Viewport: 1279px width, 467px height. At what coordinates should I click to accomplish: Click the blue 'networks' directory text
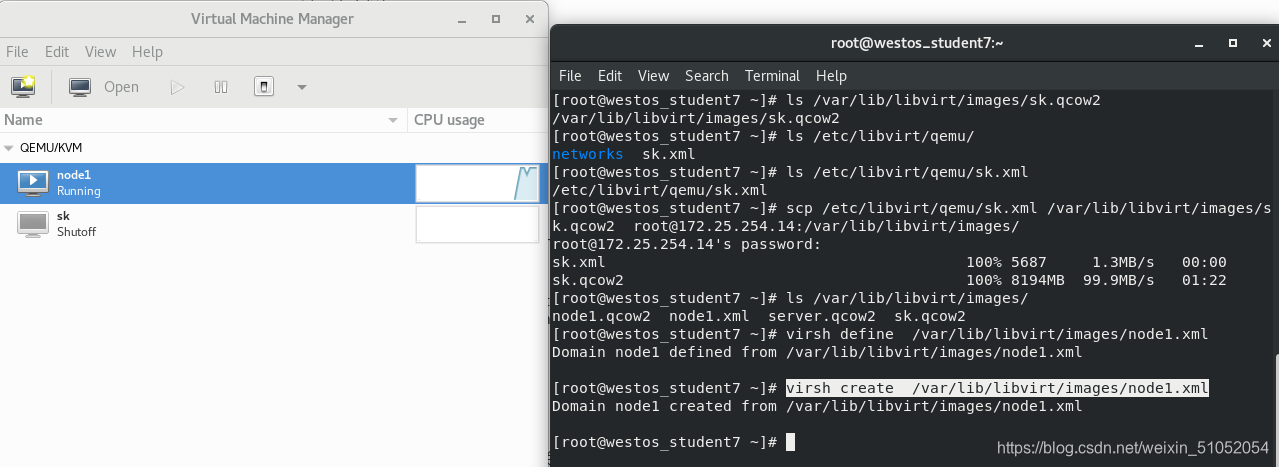[x=587, y=154]
